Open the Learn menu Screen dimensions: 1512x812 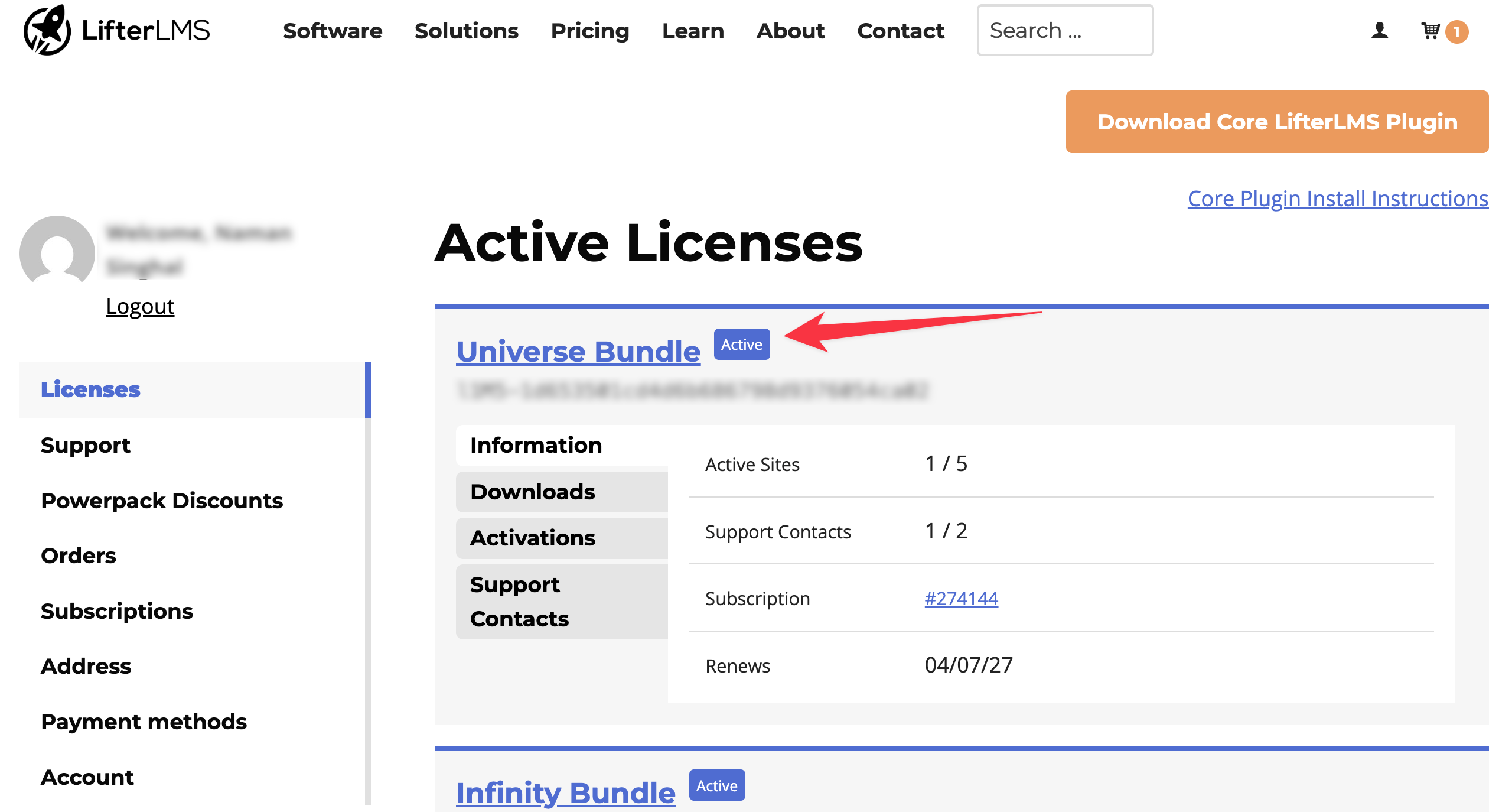[x=693, y=30]
